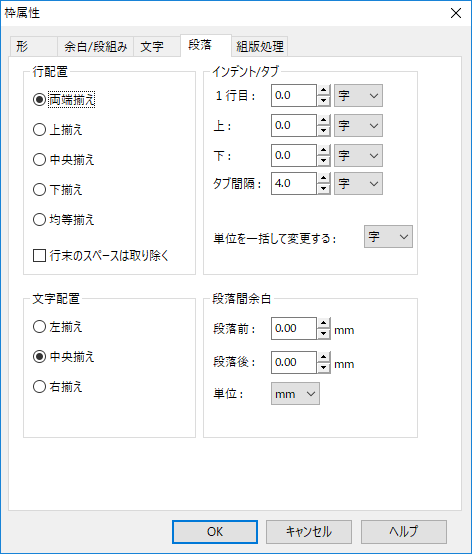Select 均等揃え radio button

64,220
